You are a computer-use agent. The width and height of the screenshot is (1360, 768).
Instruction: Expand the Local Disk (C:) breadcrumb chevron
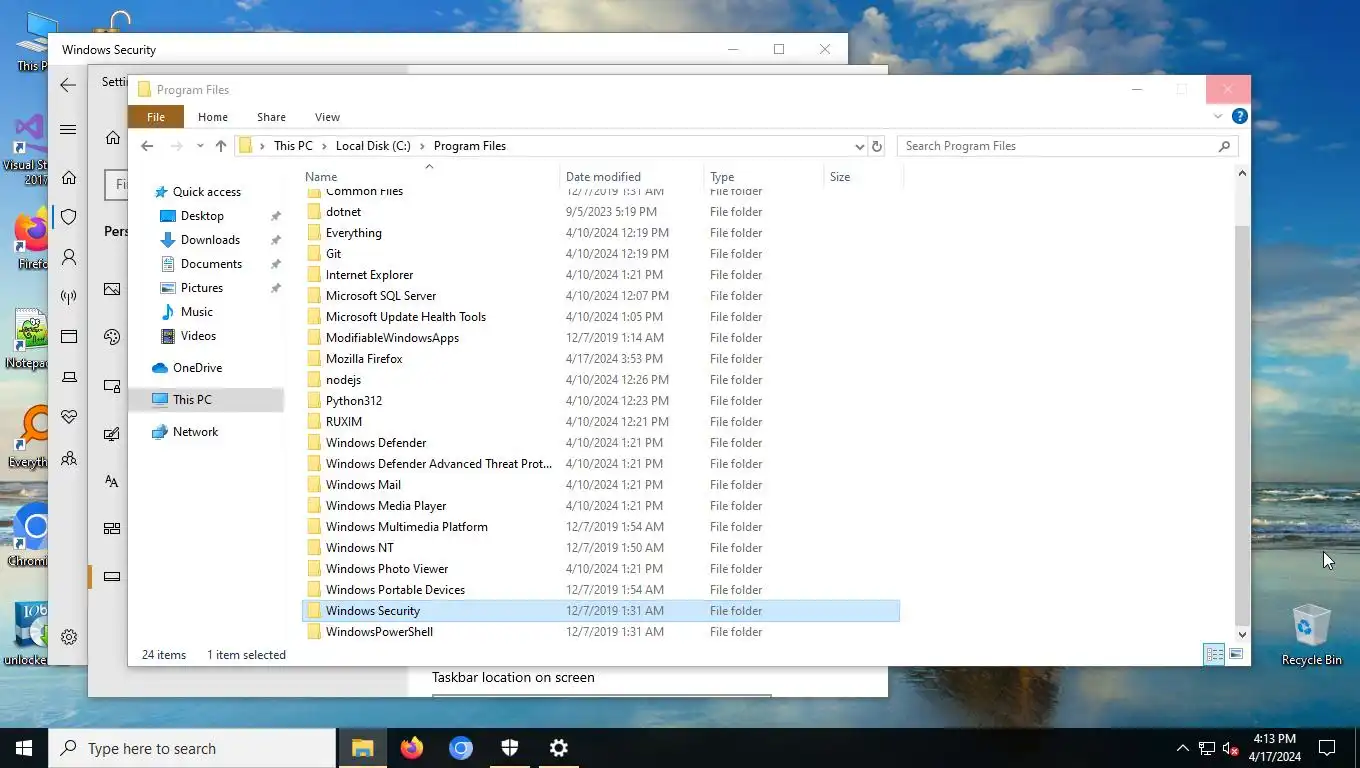[x=422, y=146]
